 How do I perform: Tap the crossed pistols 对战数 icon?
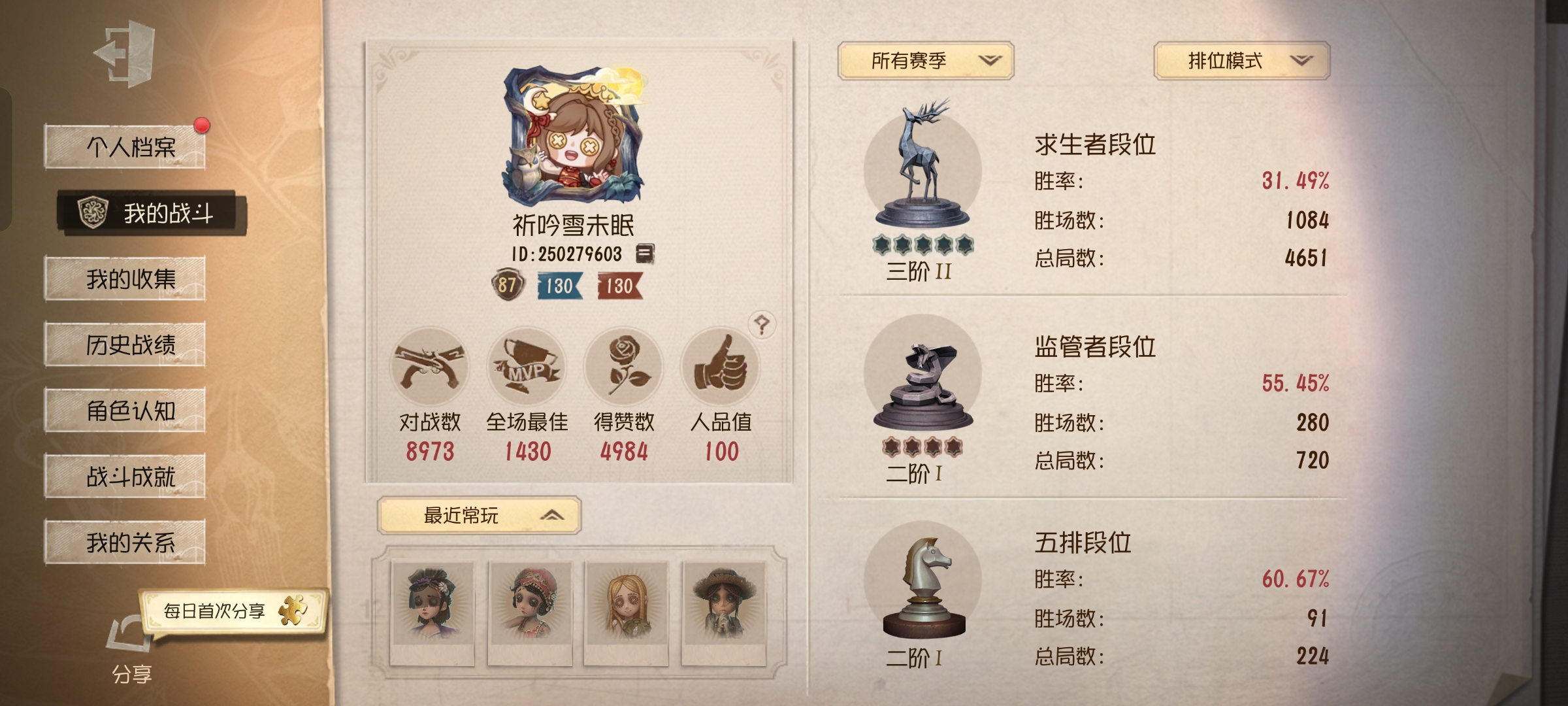pyautogui.click(x=430, y=366)
